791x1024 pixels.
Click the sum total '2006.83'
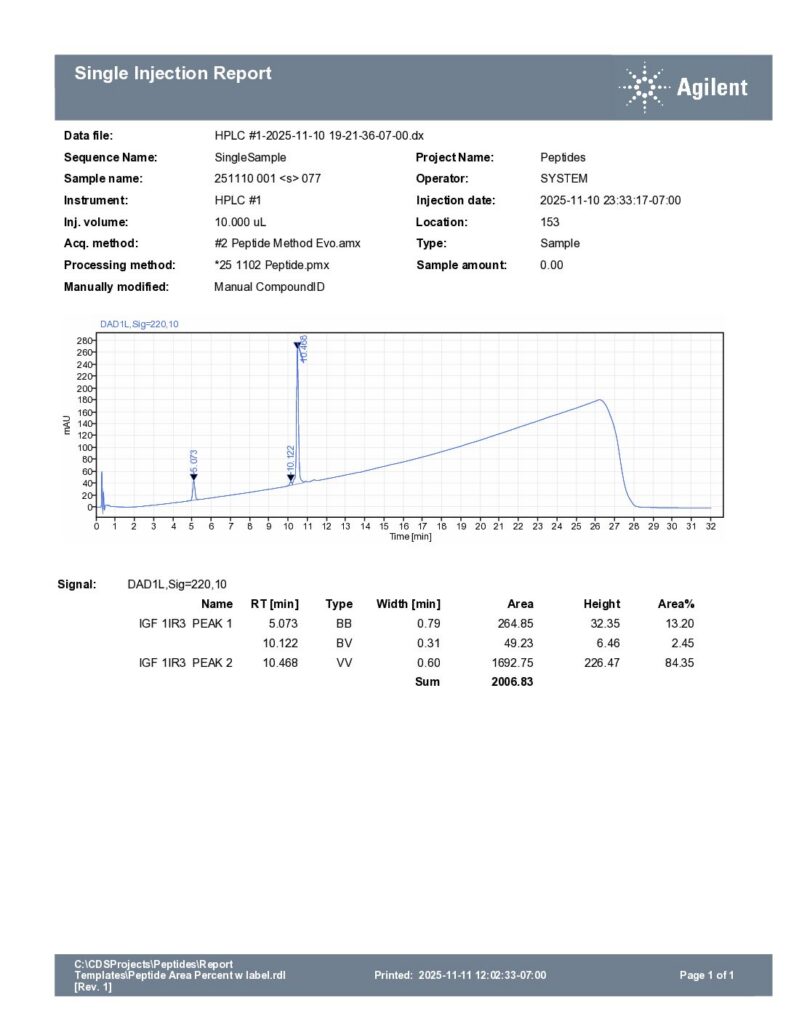512,682
